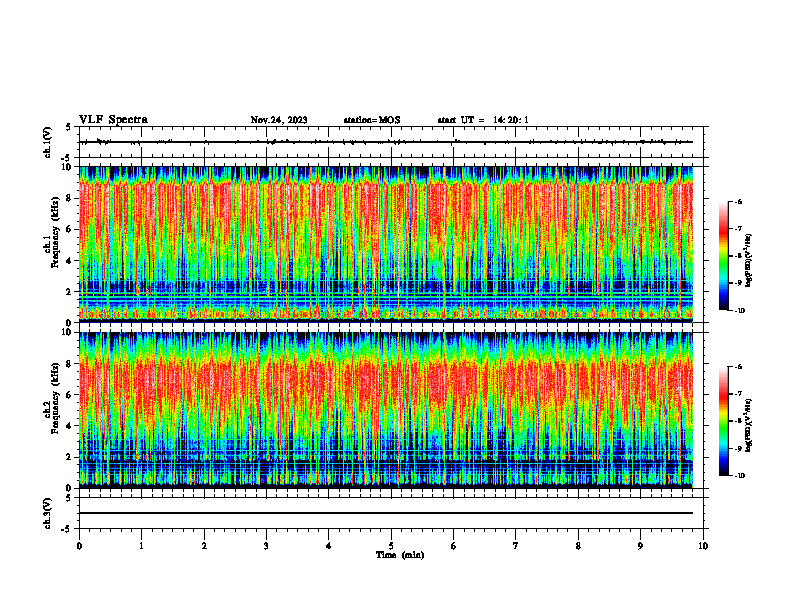This screenshot has width=792, height=612.
Task: Click inside the ch.2 spectrogram panel
Action: coord(386,410)
